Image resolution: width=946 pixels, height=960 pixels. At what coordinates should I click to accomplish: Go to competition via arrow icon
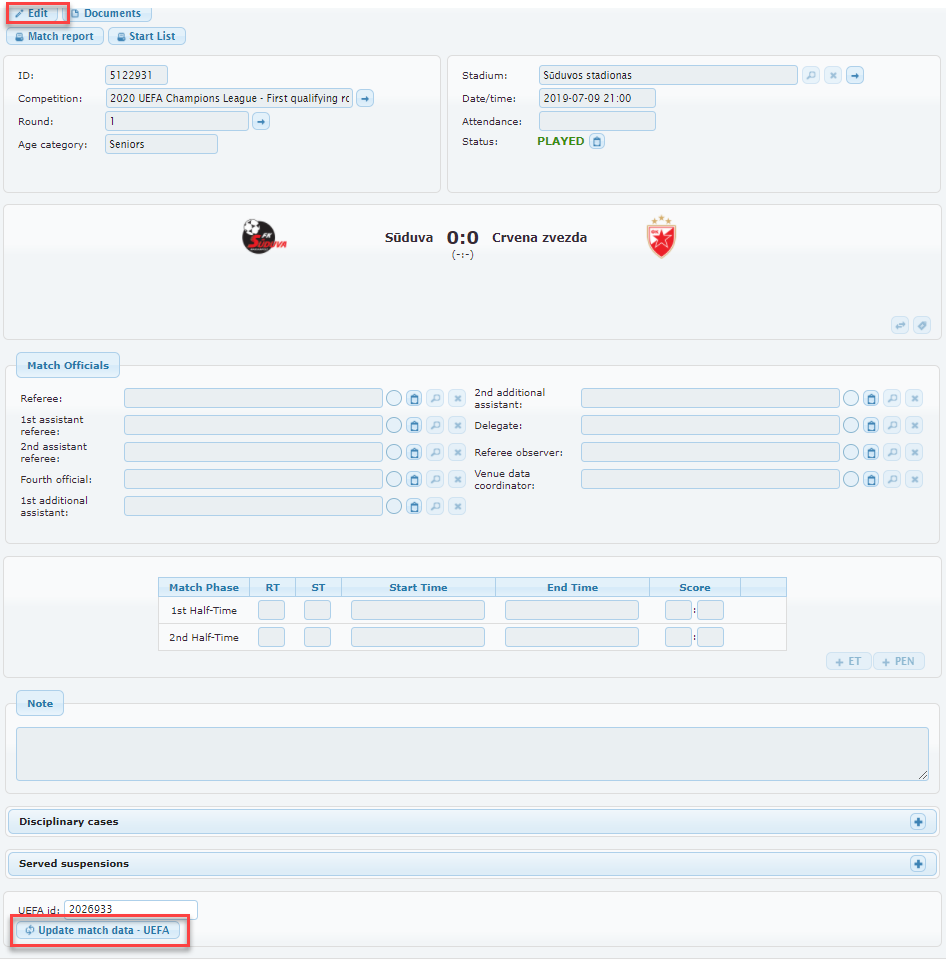tap(365, 98)
